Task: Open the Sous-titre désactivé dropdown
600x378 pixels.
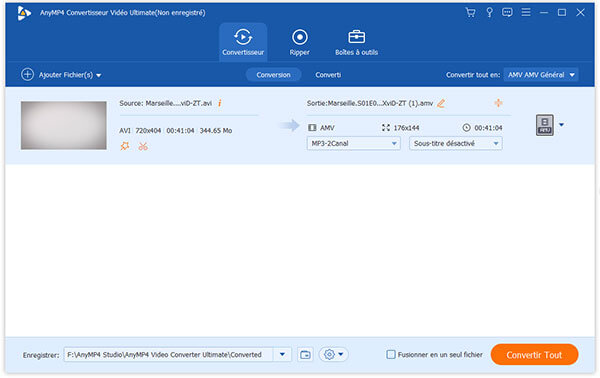Action: tap(455, 143)
